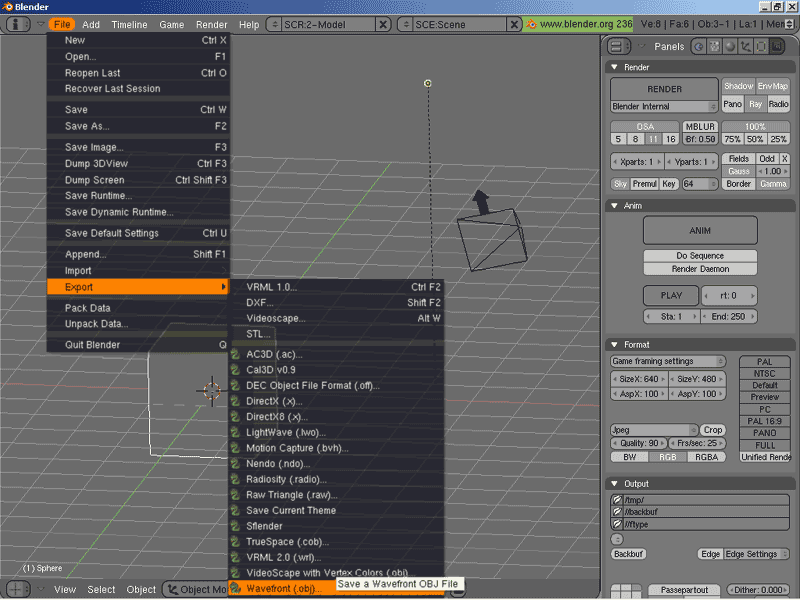Click the script icon beside Cal3D v0.9

(x=236, y=370)
